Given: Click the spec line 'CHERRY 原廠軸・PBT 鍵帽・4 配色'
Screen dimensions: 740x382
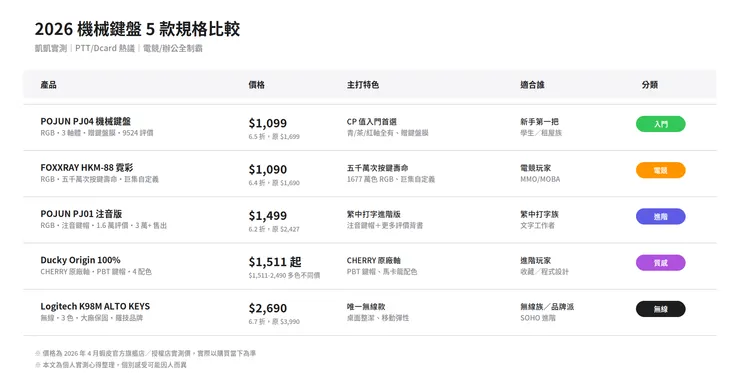Looking at the screenshot, I should (x=96, y=272).
